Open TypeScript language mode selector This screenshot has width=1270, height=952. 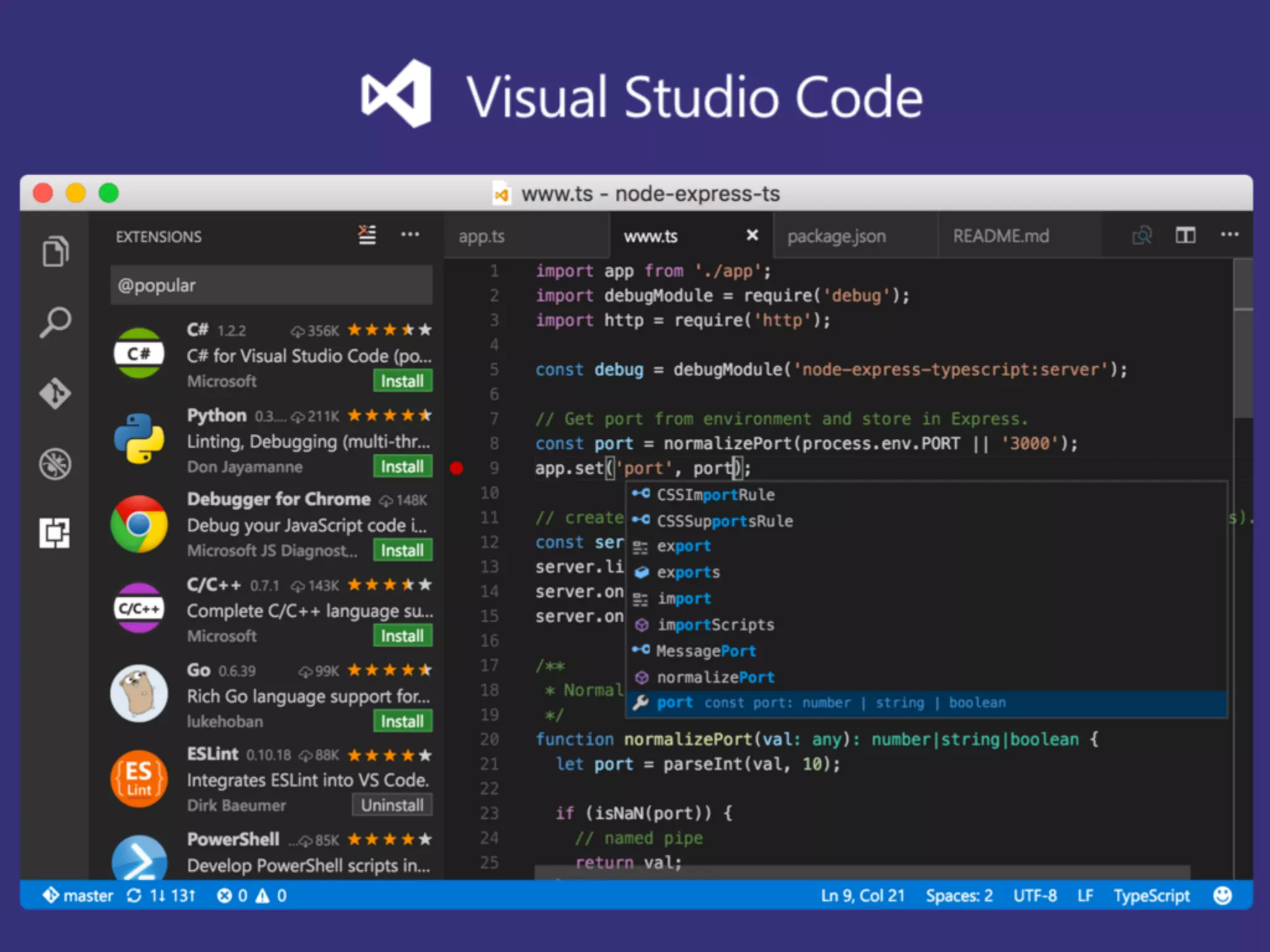[x=1151, y=896]
